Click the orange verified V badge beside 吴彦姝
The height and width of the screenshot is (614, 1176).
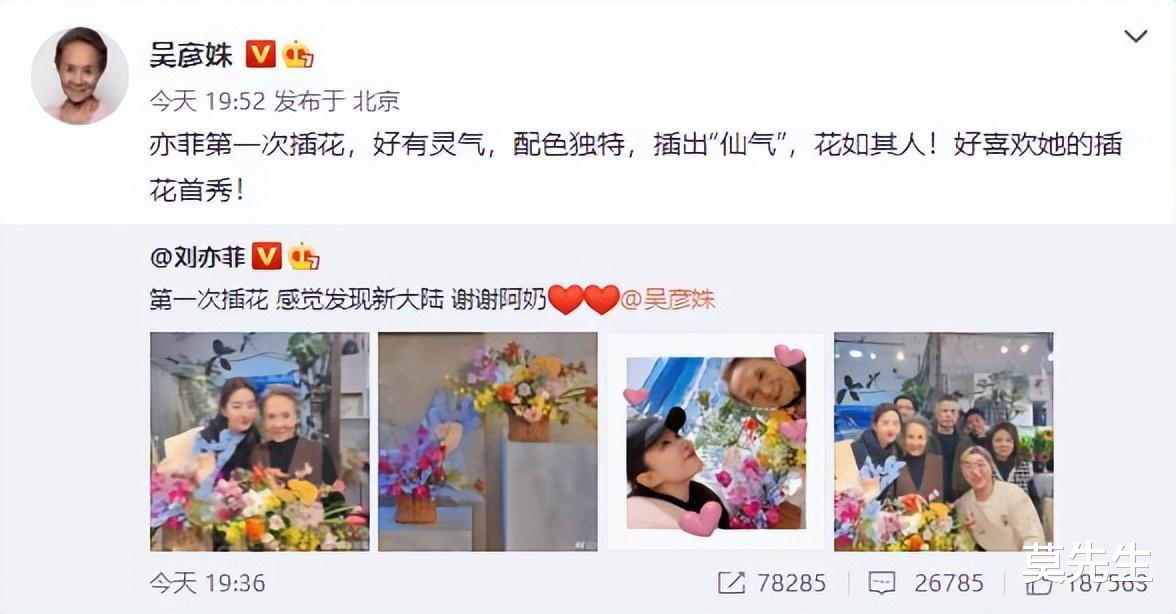tap(260, 54)
